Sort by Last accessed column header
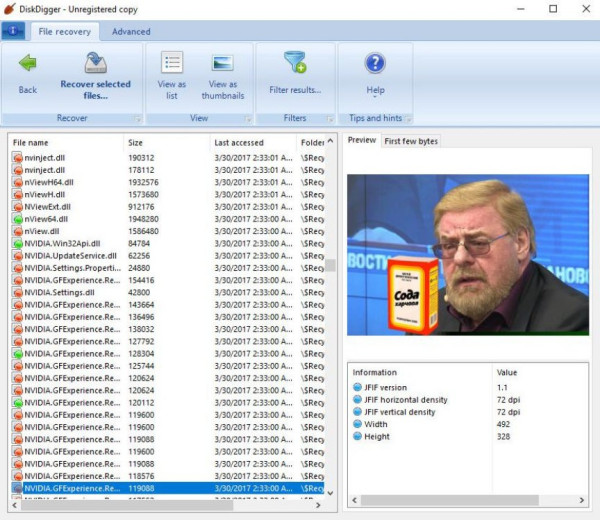600x520 pixels. (x=239, y=143)
